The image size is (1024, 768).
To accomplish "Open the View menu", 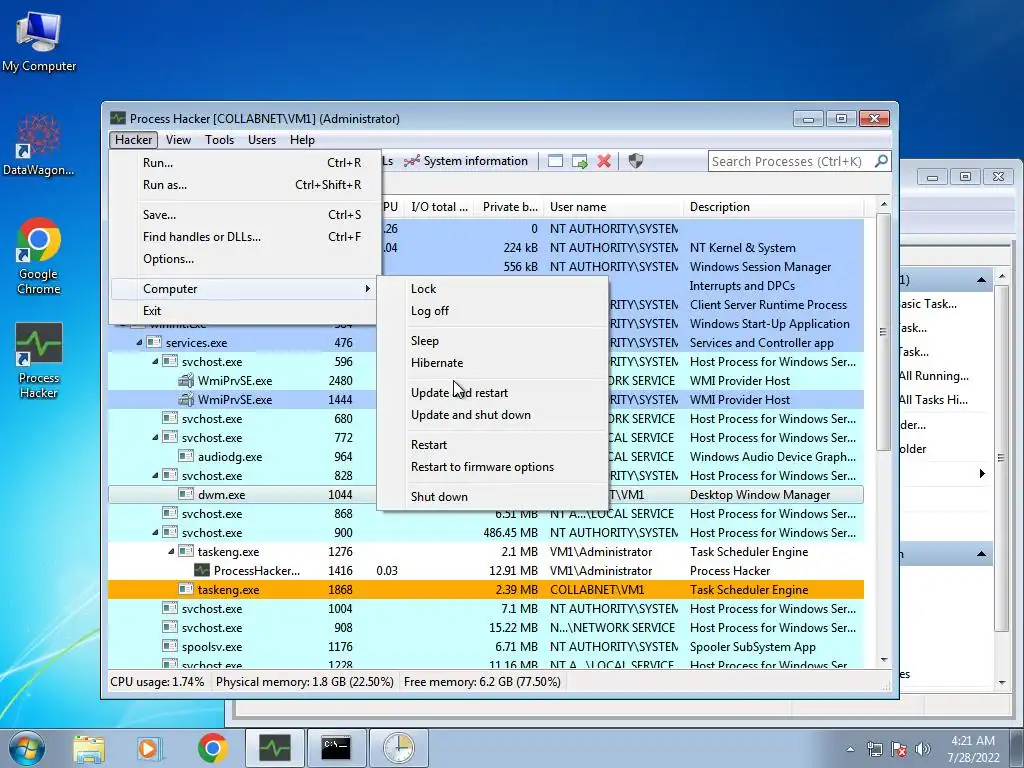I will coord(178,140).
